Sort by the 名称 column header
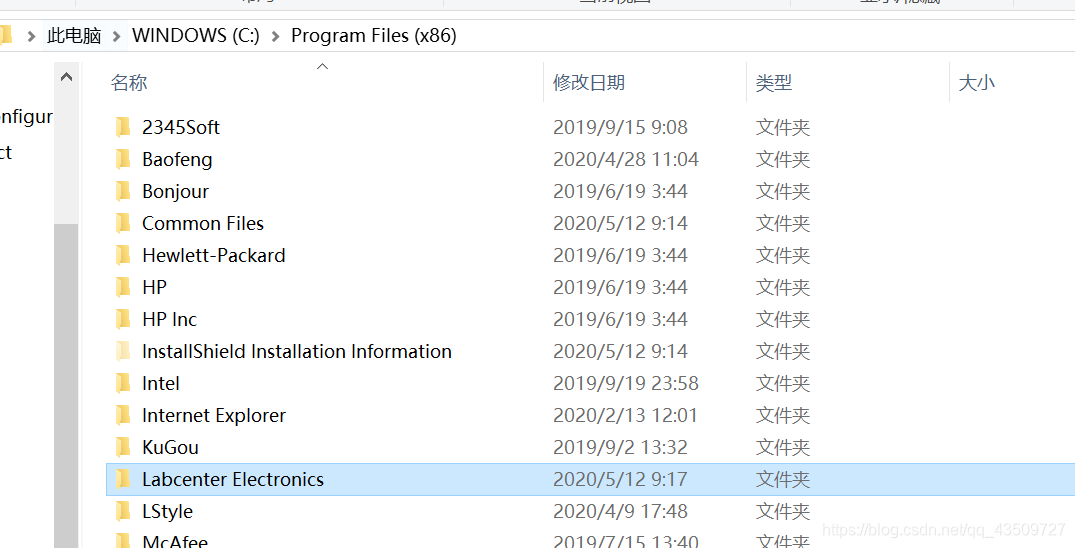 [129, 83]
